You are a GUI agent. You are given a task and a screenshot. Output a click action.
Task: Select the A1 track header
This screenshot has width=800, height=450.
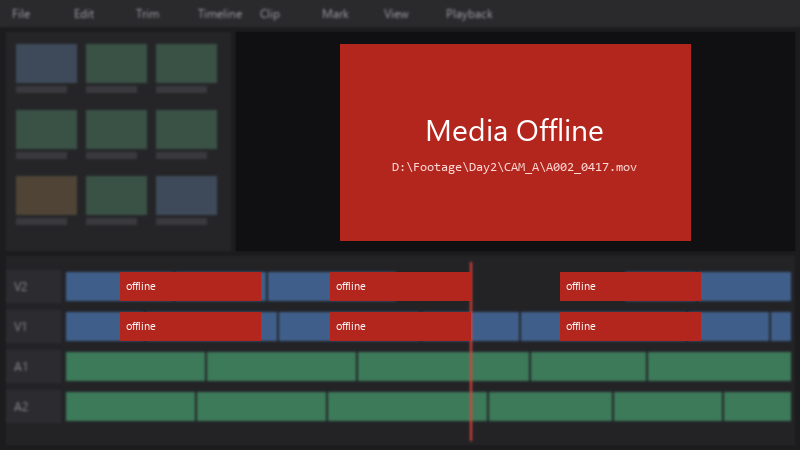tap(34, 366)
